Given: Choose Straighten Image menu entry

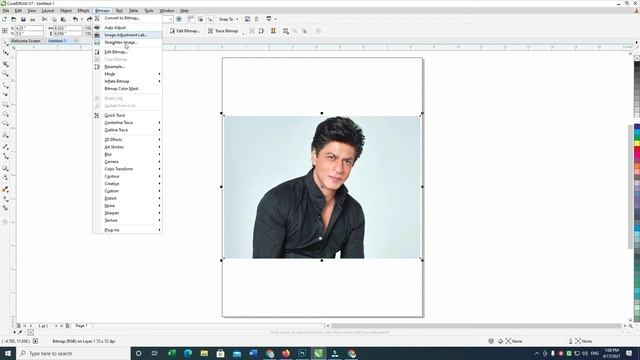Looking at the screenshot, I should [x=127, y=42].
